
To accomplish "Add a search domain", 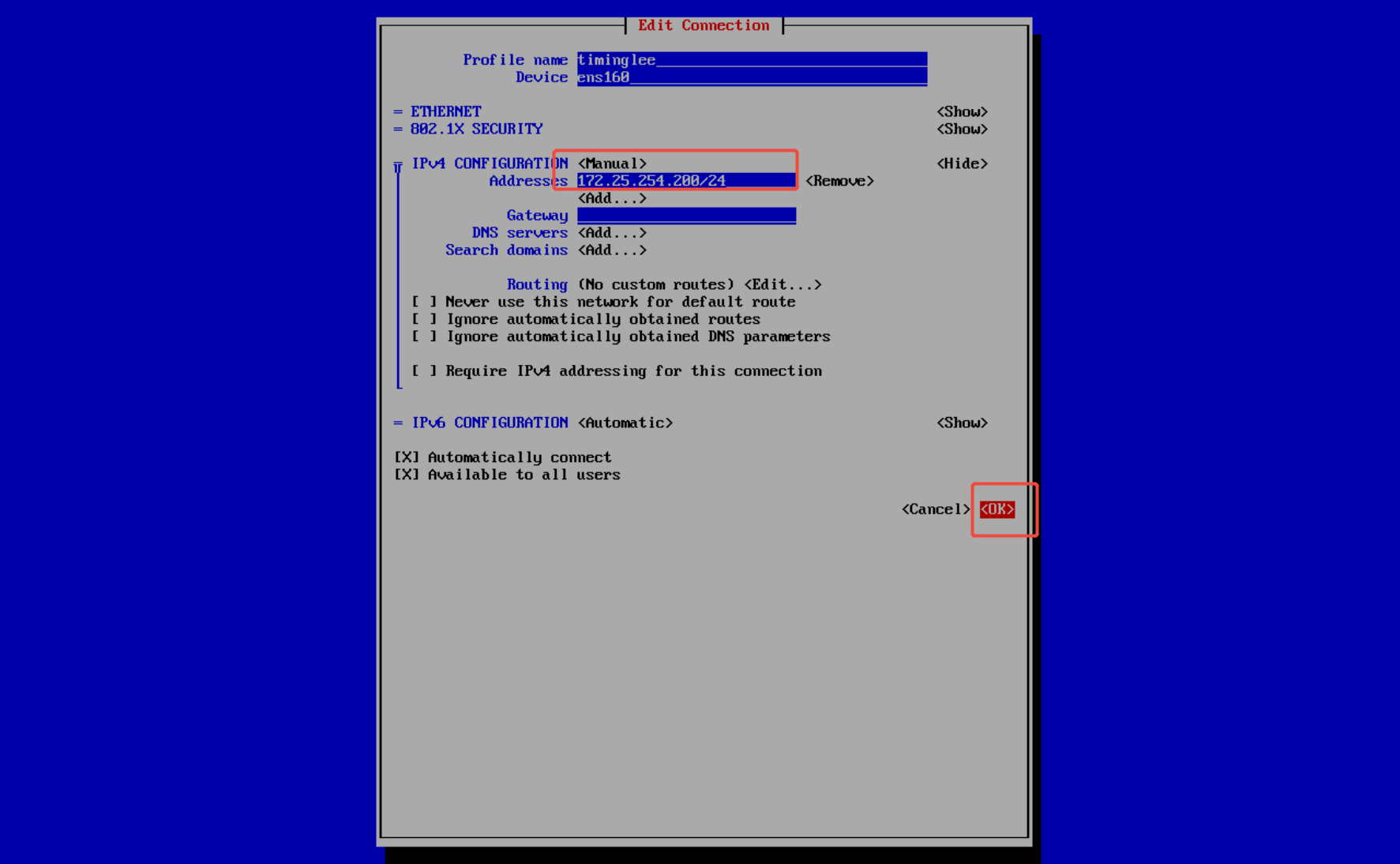I will coord(612,250).
